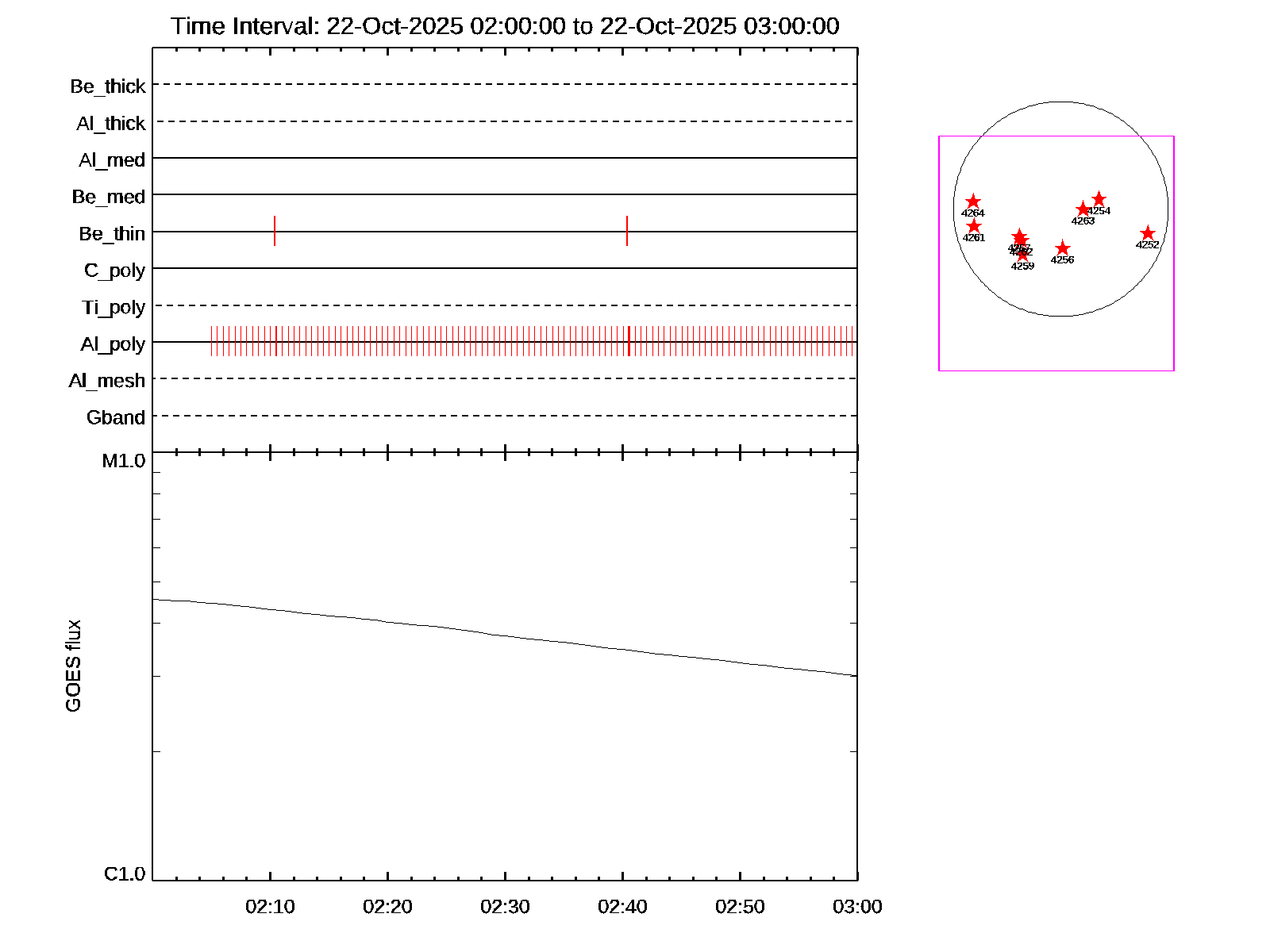Click the 02:30 time axis label
The width and height of the screenshot is (1270, 952).
pyautogui.click(x=505, y=907)
